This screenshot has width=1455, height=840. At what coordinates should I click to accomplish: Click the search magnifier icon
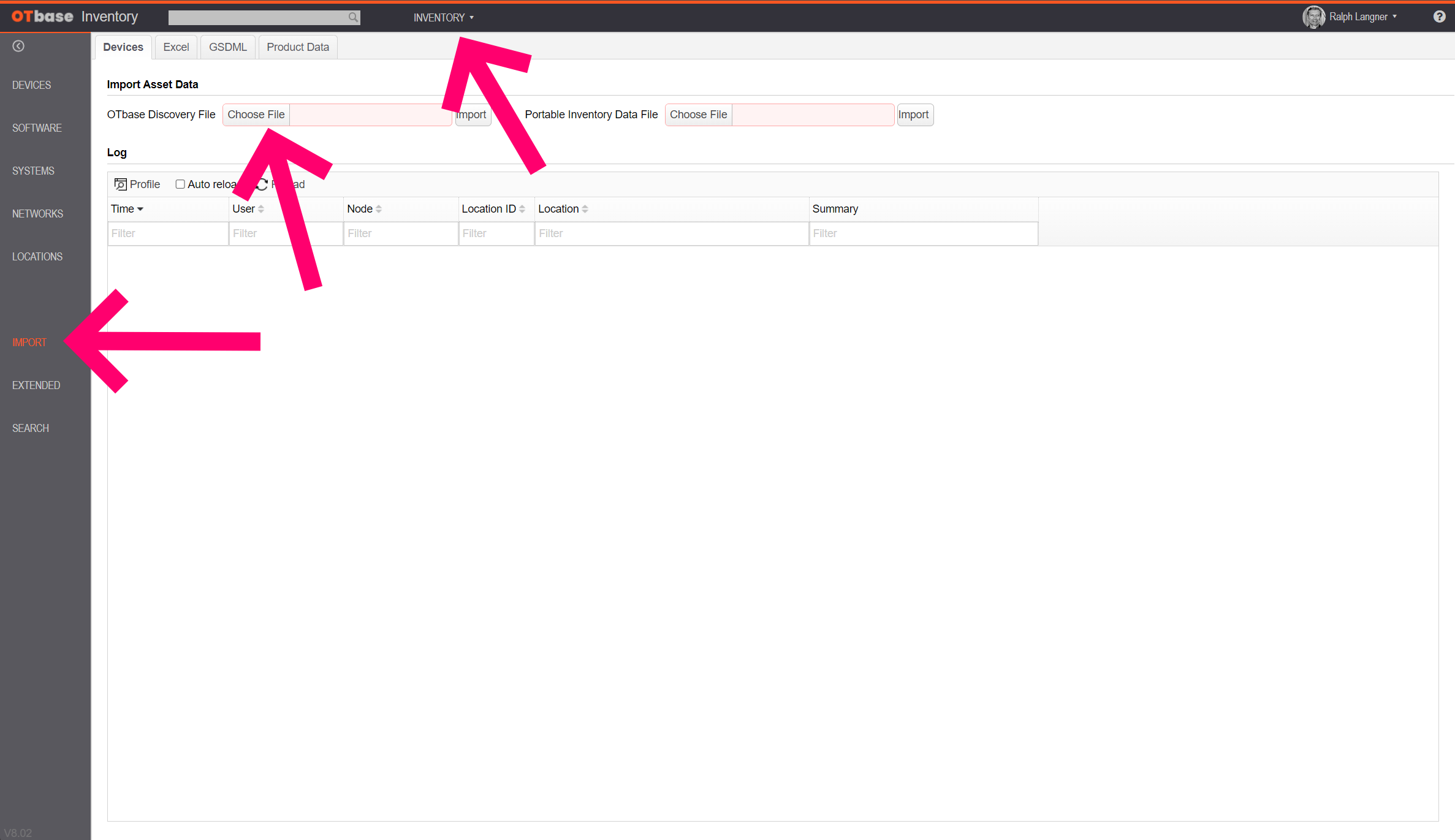click(353, 17)
